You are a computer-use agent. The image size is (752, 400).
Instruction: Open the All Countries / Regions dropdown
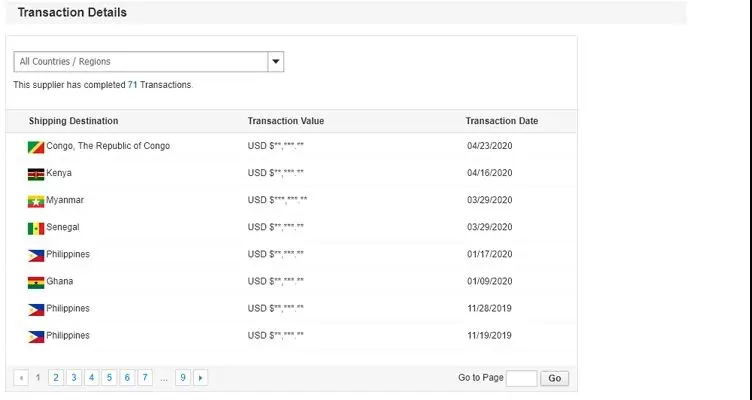click(141, 62)
